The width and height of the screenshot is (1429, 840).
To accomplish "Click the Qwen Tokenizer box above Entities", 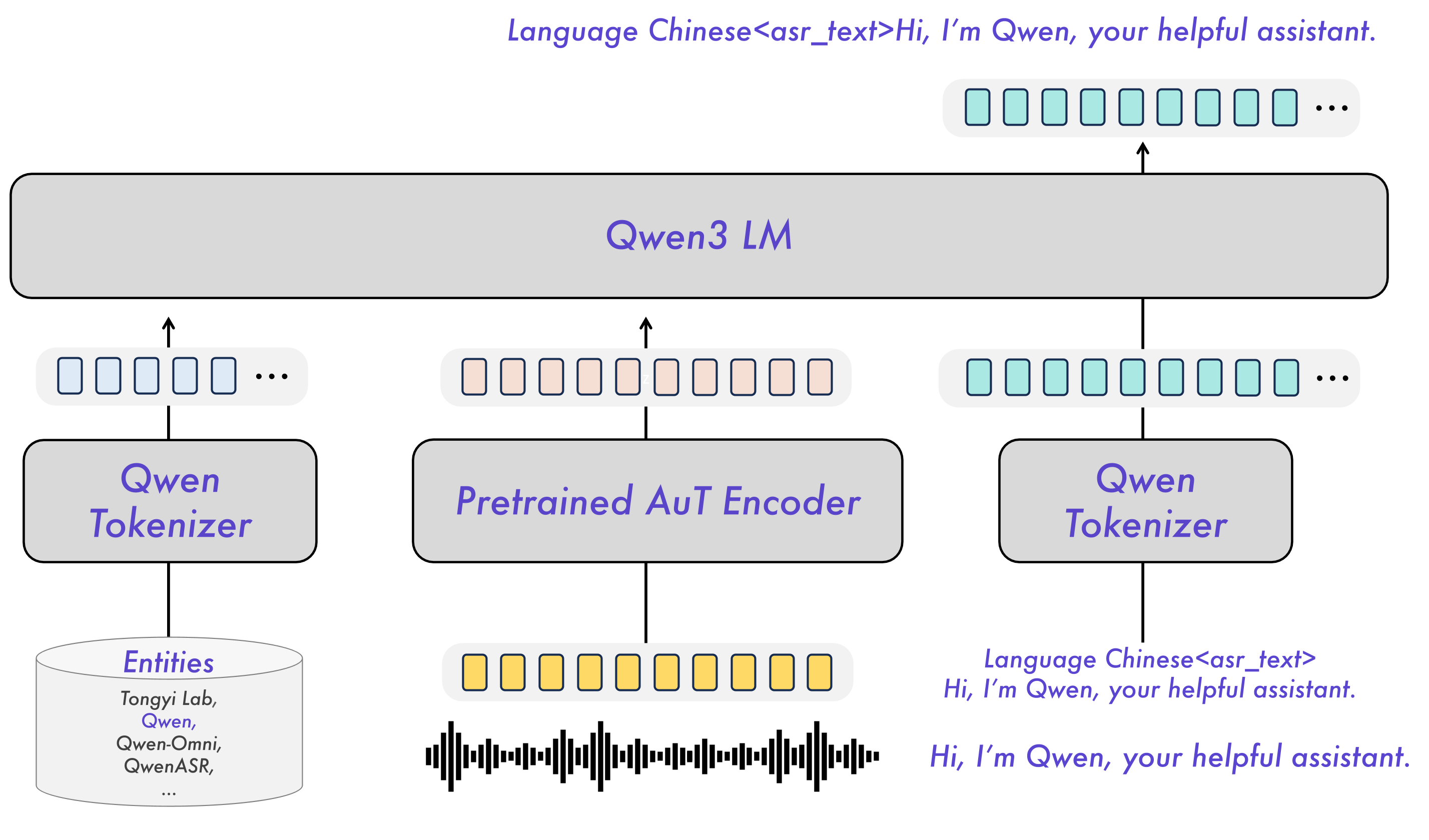I will point(170,501).
